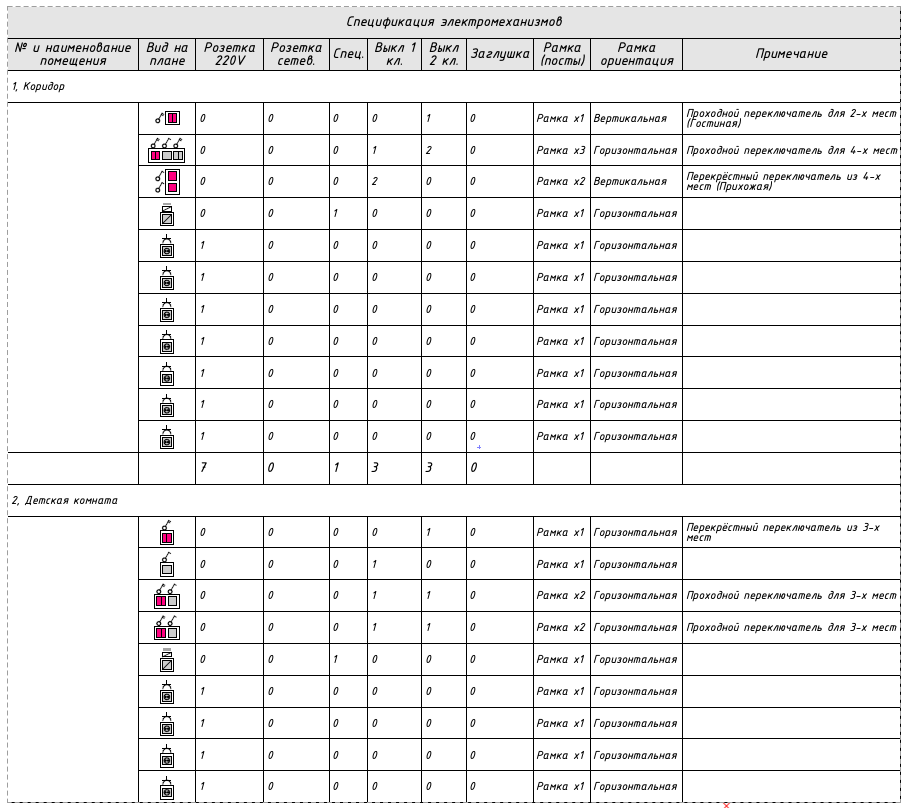Click the triple-gang switch symbol in Коридор
913x808 pixels.
pyautogui.click(x=166, y=151)
